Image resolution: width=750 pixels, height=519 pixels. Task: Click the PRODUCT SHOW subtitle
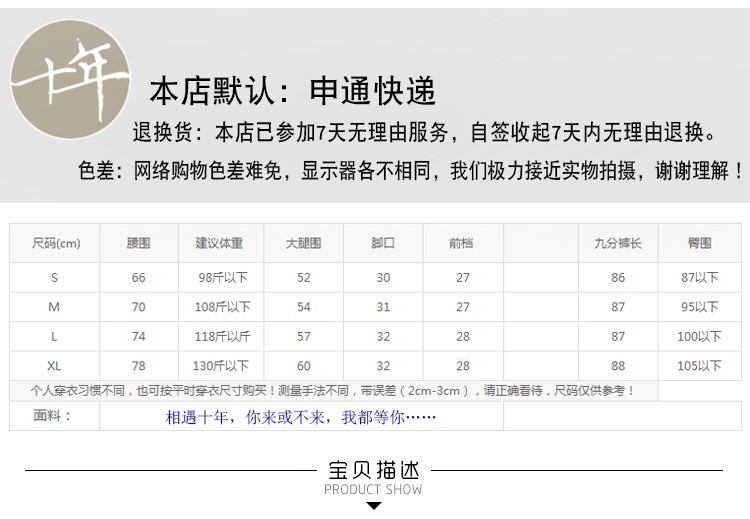tap(373, 490)
